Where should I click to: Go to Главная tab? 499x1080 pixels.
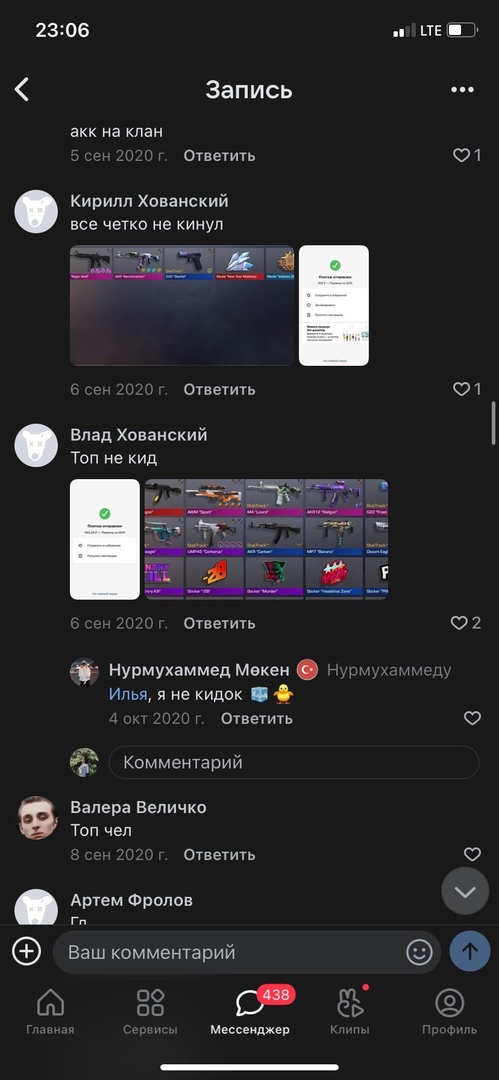[50, 1012]
